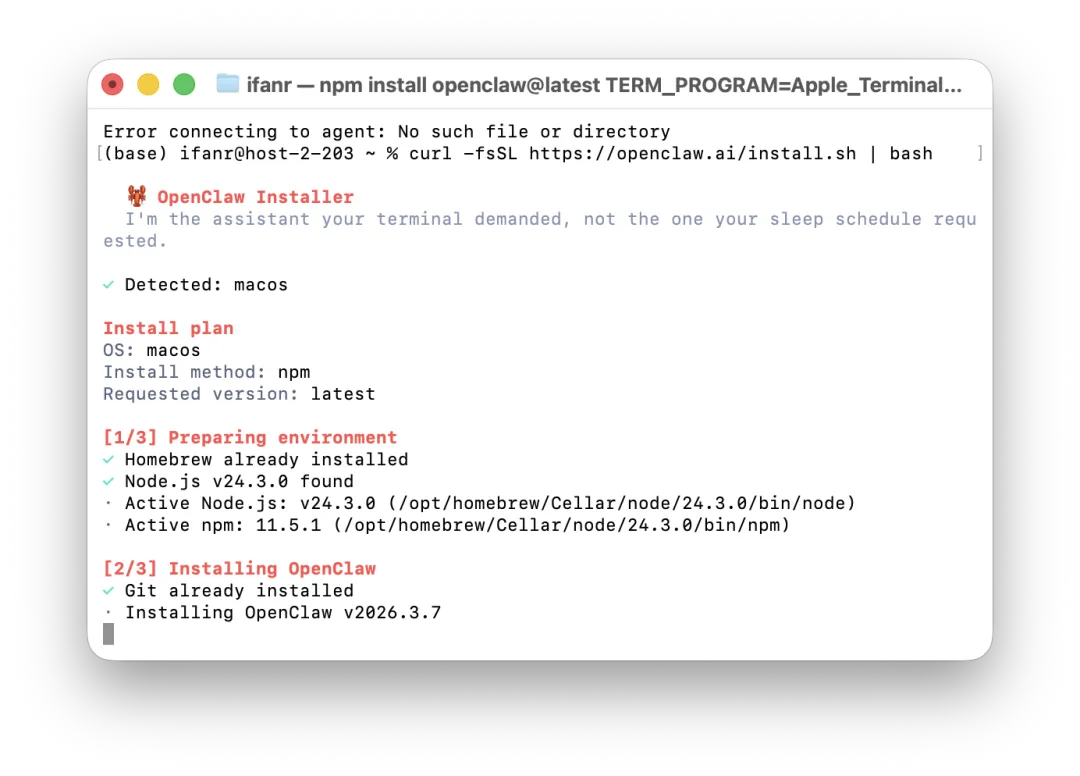Click the Install plan heading

[168, 328]
